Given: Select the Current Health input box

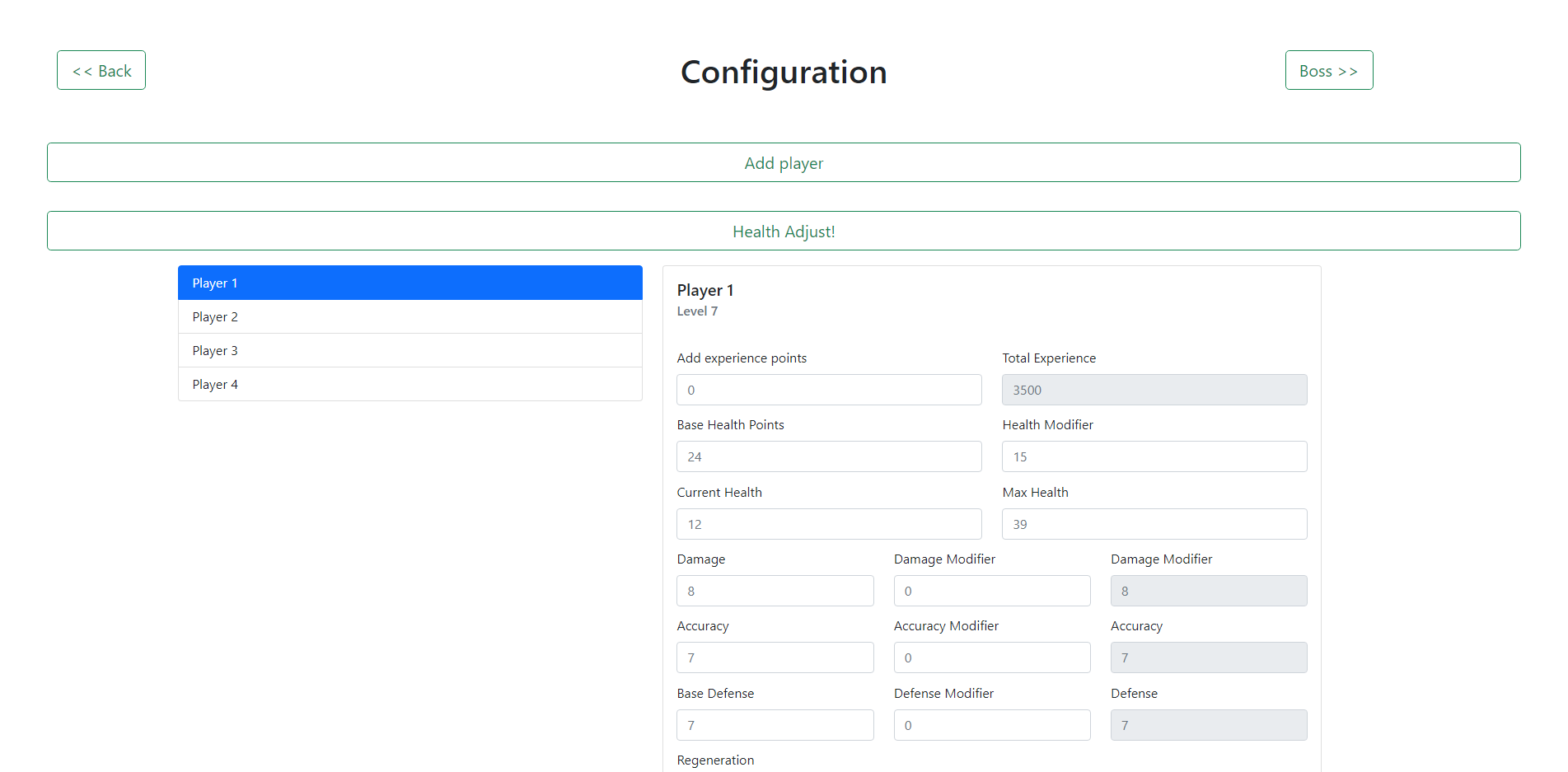Looking at the screenshot, I should tap(828, 525).
